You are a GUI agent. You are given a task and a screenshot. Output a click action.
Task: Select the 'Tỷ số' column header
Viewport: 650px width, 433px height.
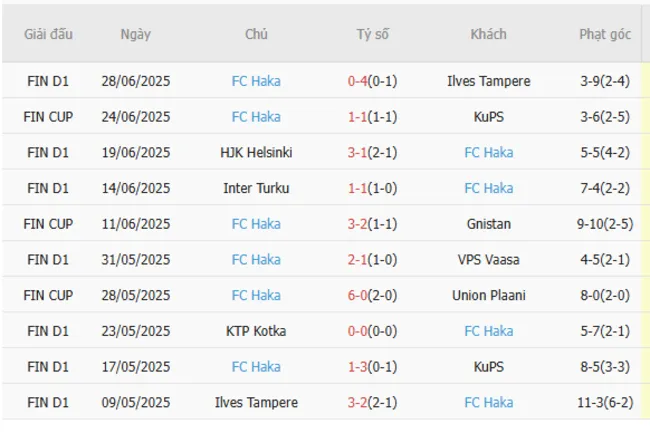pyautogui.click(x=372, y=34)
